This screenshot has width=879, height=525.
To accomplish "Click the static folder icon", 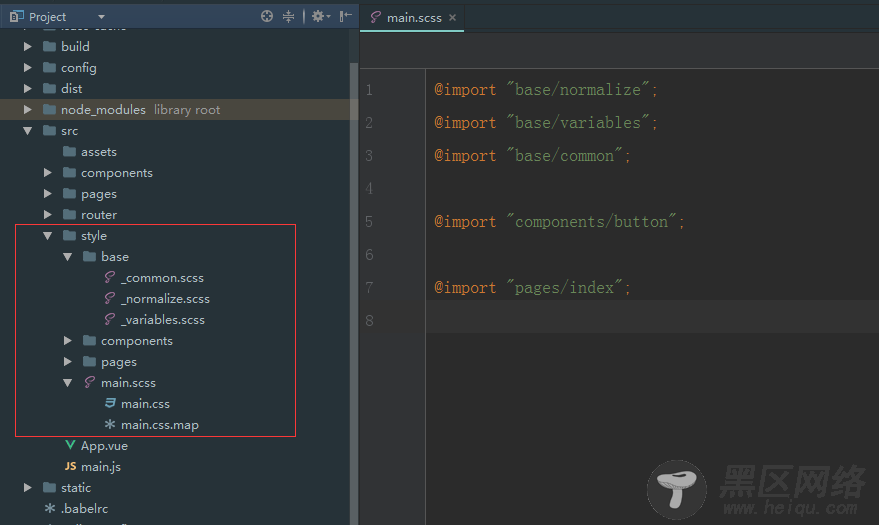I will click(49, 487).
